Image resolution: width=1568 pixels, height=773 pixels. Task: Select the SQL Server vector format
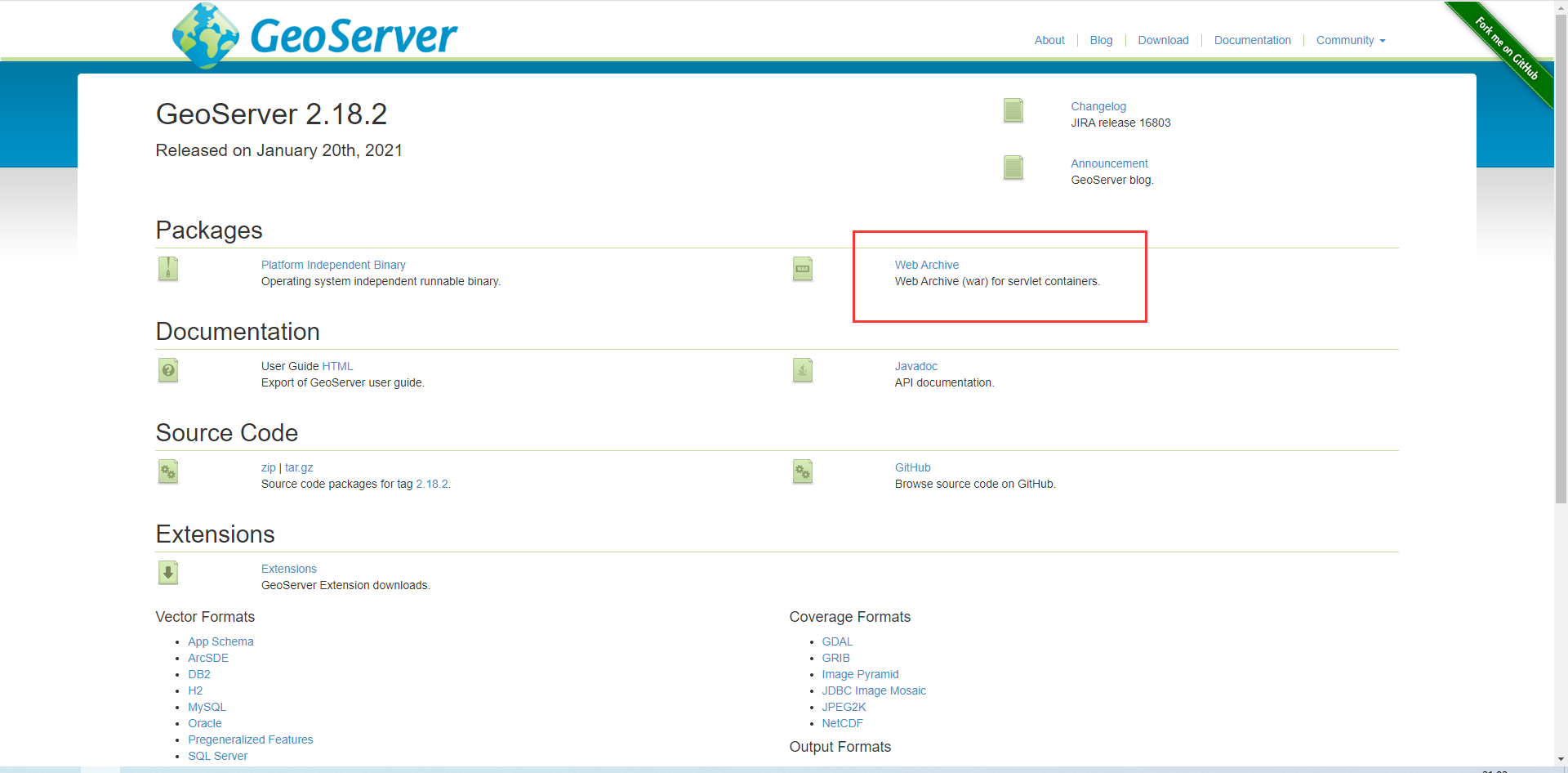pyautogui.click(x=218, y=756)
